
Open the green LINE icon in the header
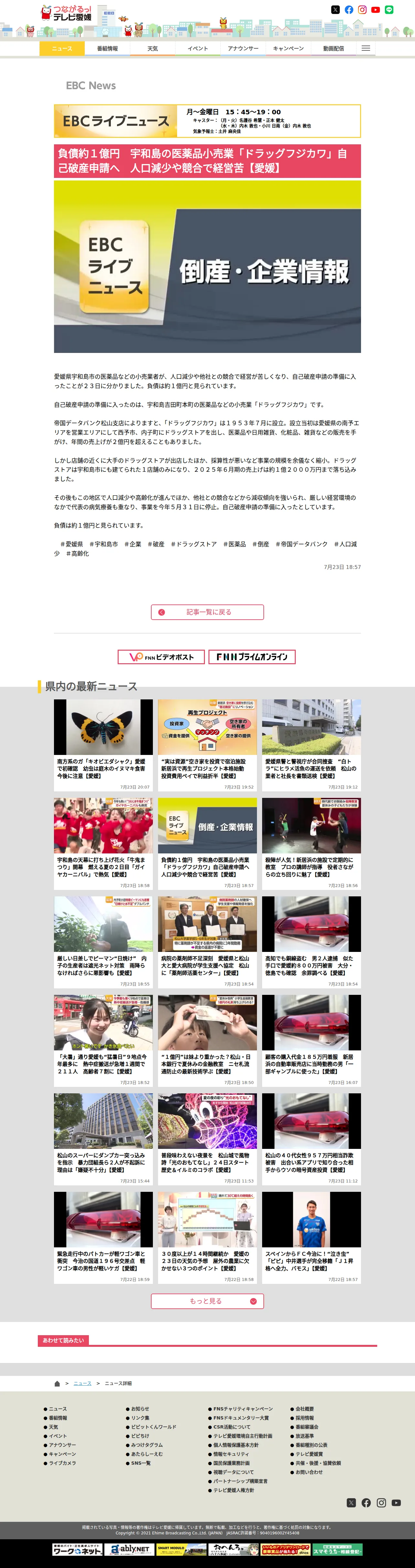(389, 10)
